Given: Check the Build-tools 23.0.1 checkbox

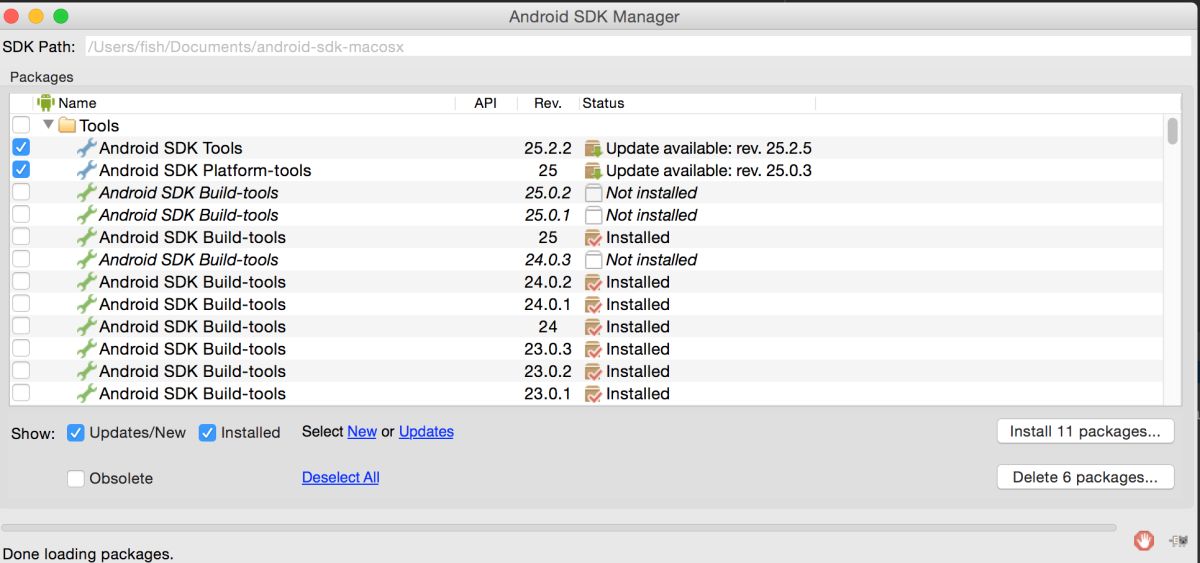Looking at the screenshot, I should click(x=21, y=393).
